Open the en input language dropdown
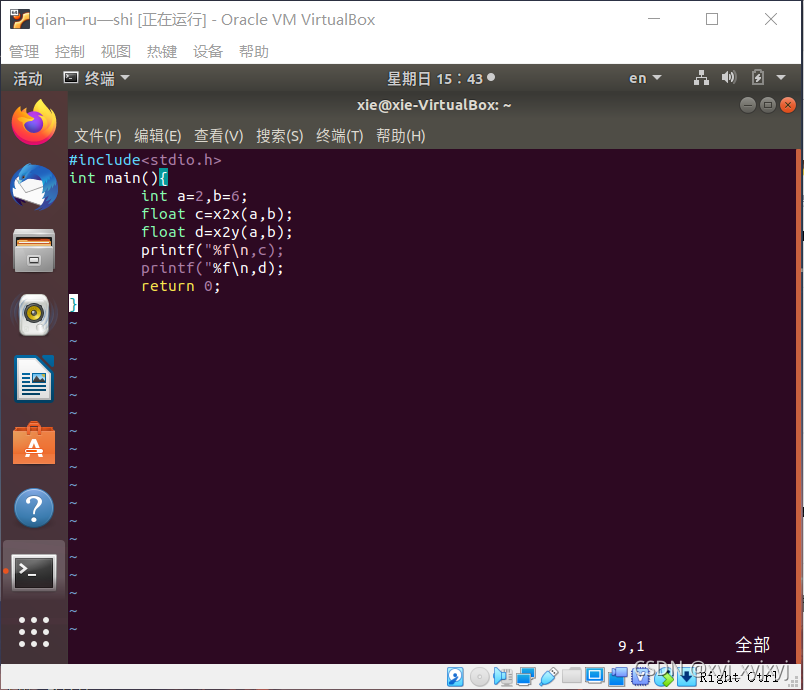Image resolution: width=804 pixels, height=690 pixels. coord(645,78)
